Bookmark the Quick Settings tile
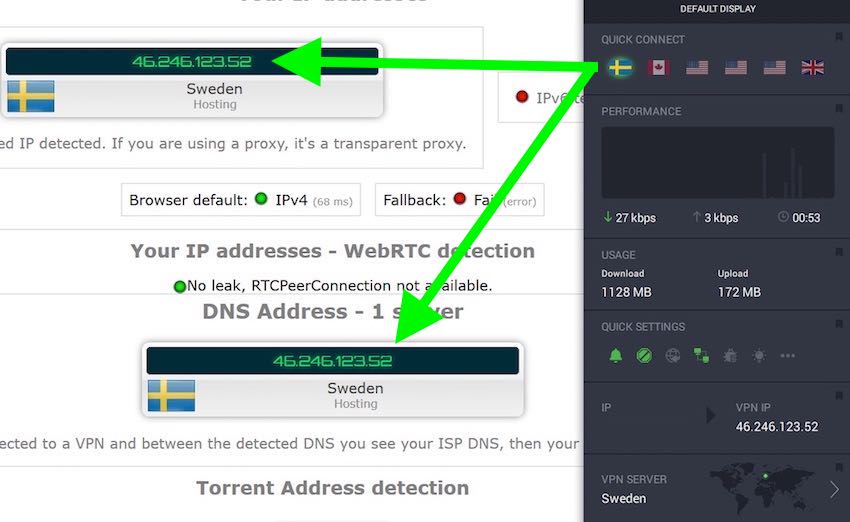 coord(839,324)
